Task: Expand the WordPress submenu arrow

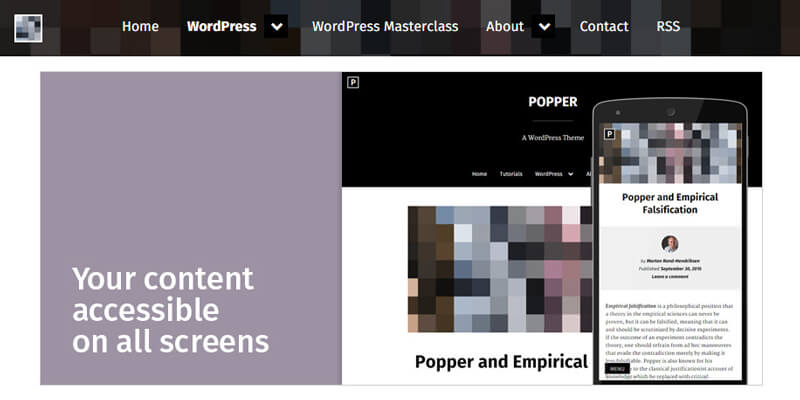Action: [x=276, y=27]
